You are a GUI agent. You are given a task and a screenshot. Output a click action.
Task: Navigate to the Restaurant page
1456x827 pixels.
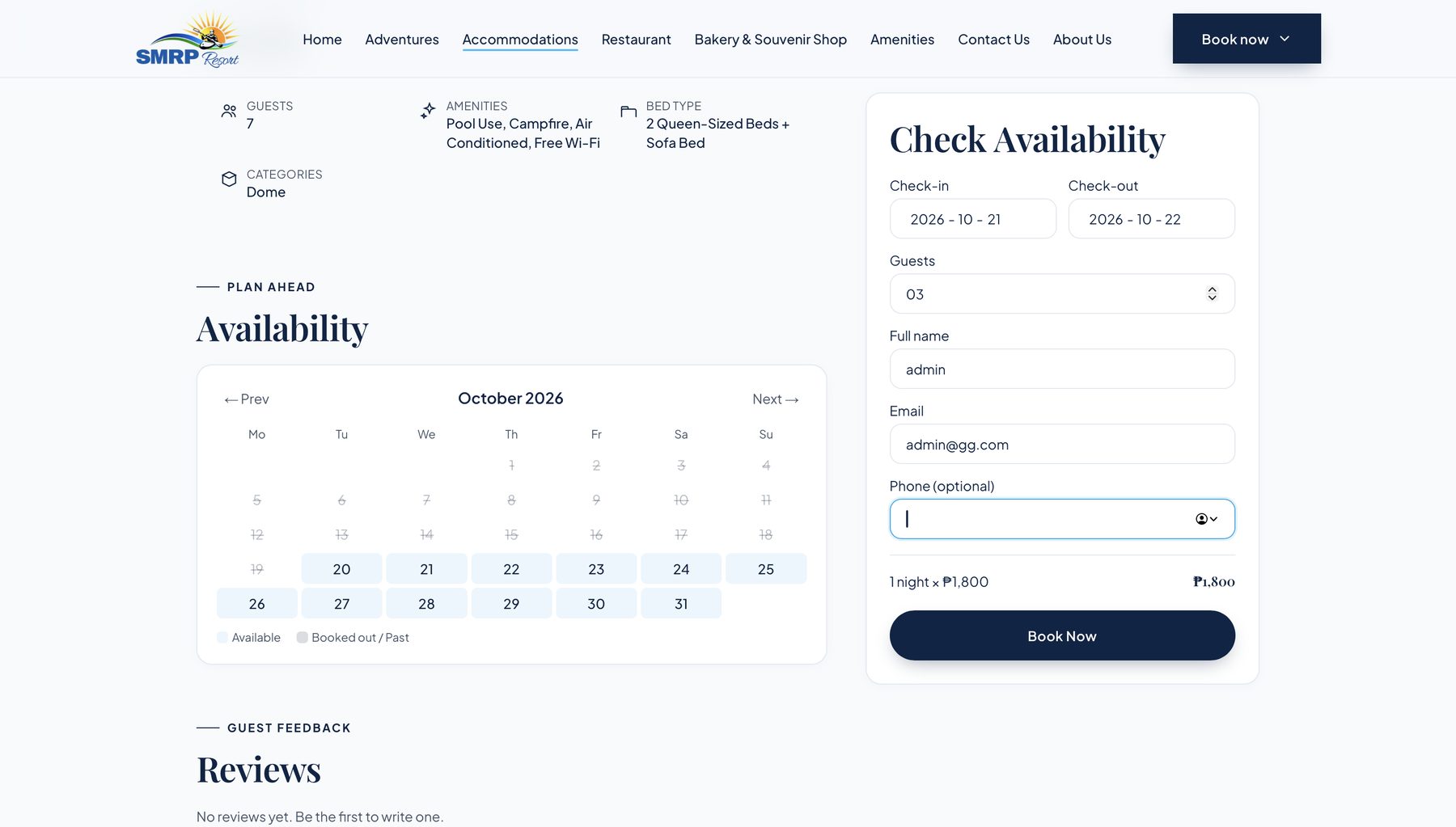coord(636,40)
